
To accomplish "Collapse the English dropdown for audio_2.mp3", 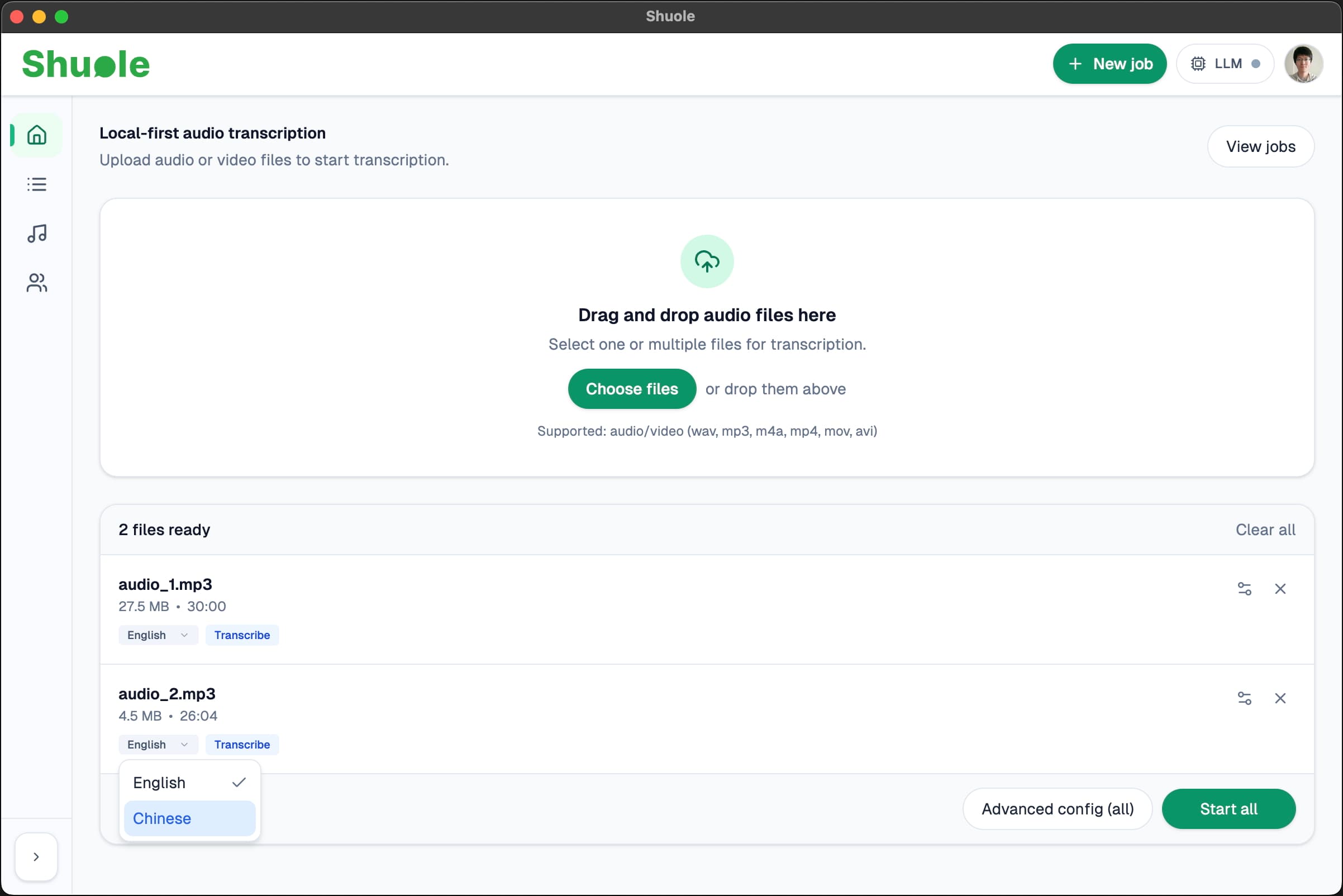I will click(158, 744).
